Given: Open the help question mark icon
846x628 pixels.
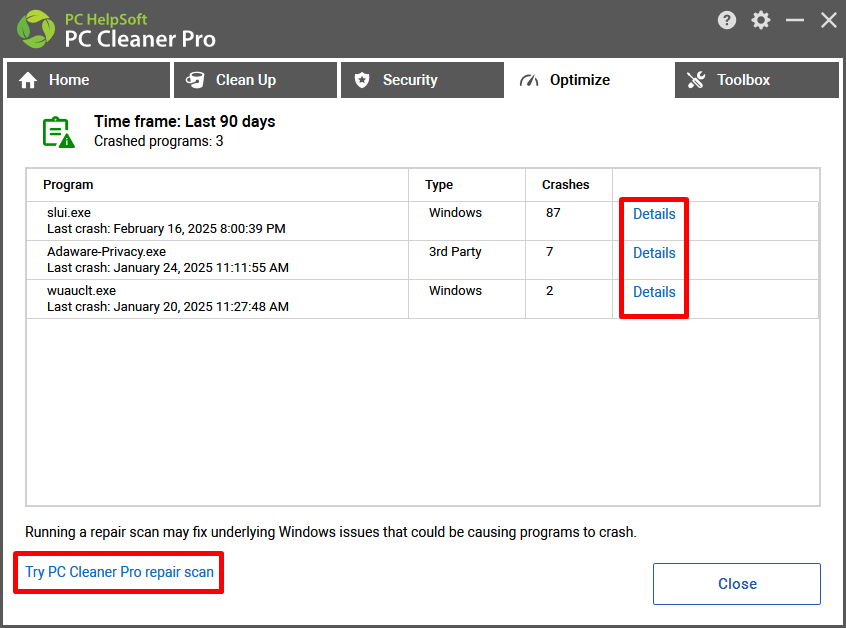Looking at the screenshot, I should point(727,21).
